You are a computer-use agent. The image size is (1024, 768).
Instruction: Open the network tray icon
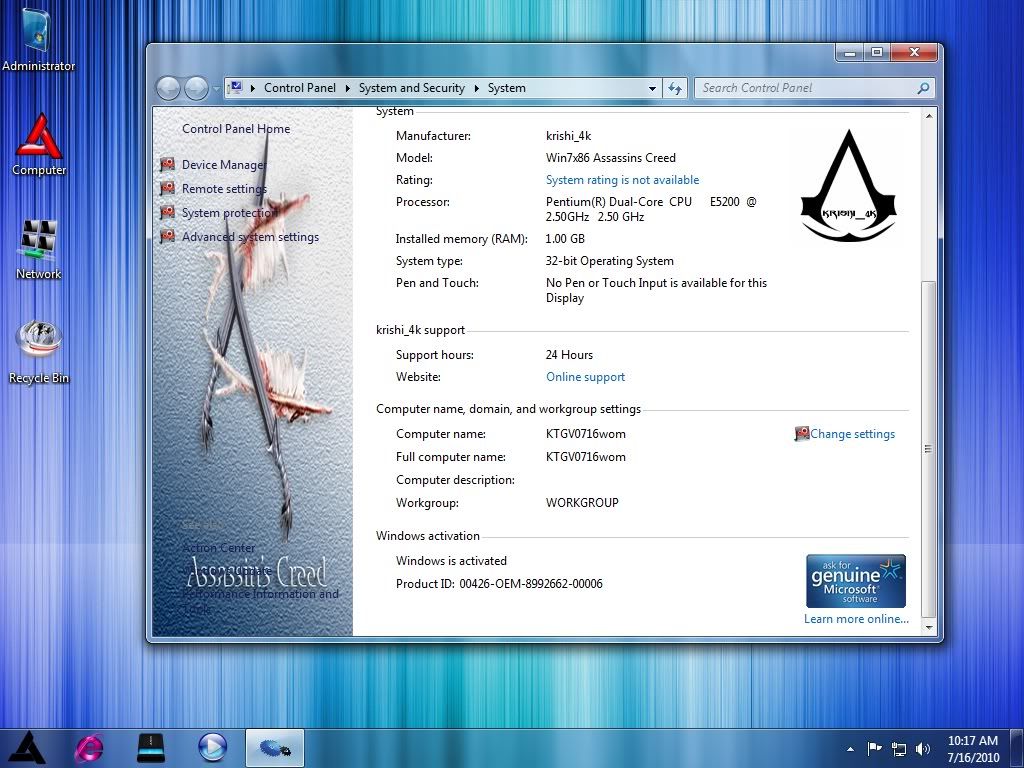coord(899,750)
